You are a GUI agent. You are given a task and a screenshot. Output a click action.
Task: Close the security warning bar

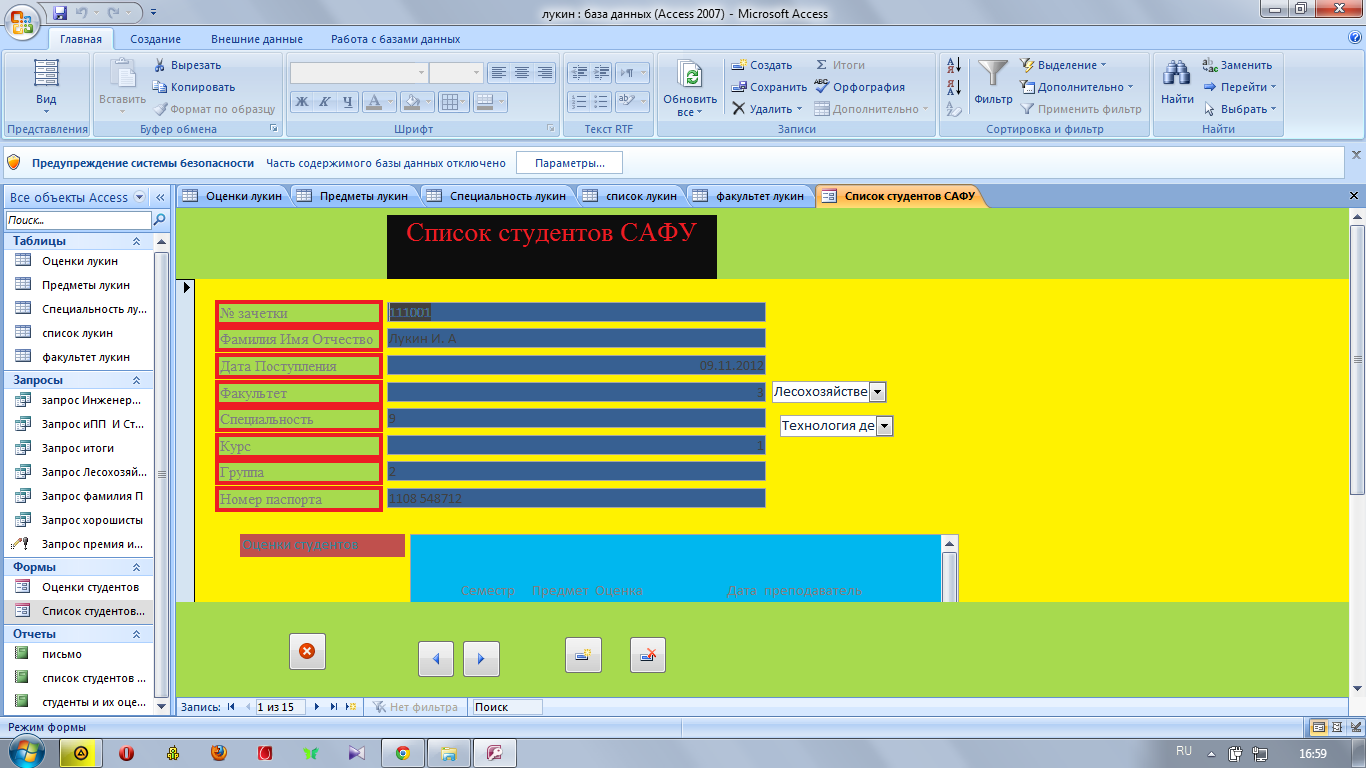1356,155
